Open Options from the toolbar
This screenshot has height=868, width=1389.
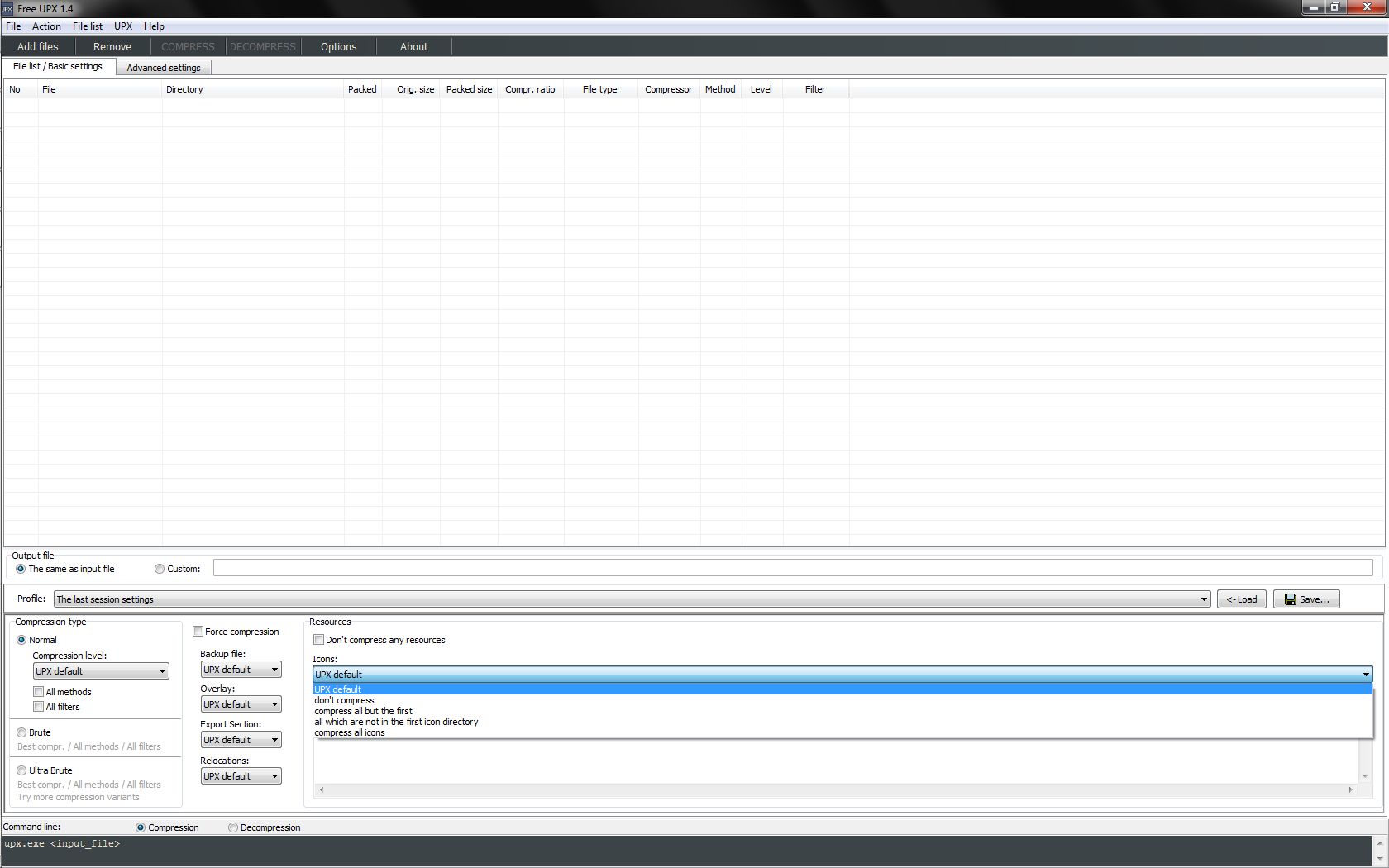339,47
